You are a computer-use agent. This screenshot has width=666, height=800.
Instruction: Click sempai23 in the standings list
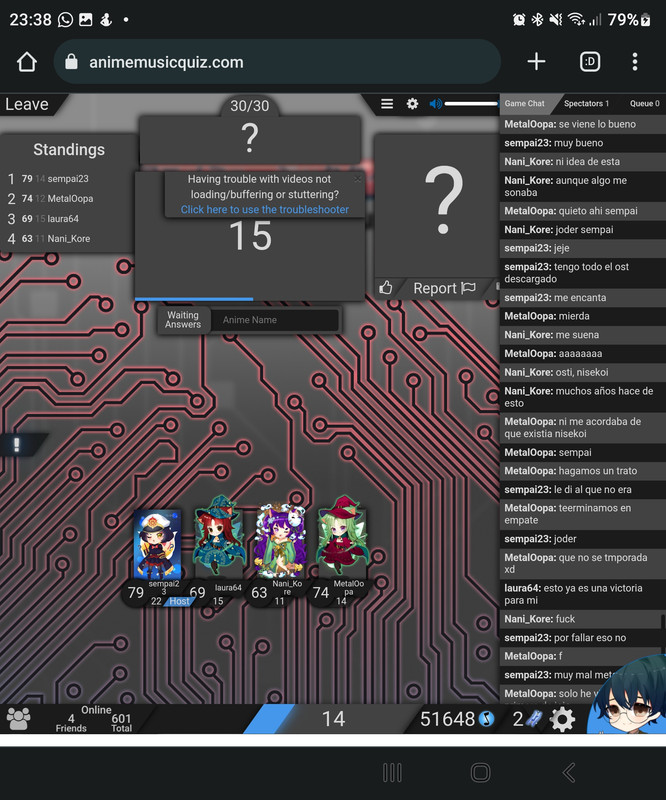(68, 179)
